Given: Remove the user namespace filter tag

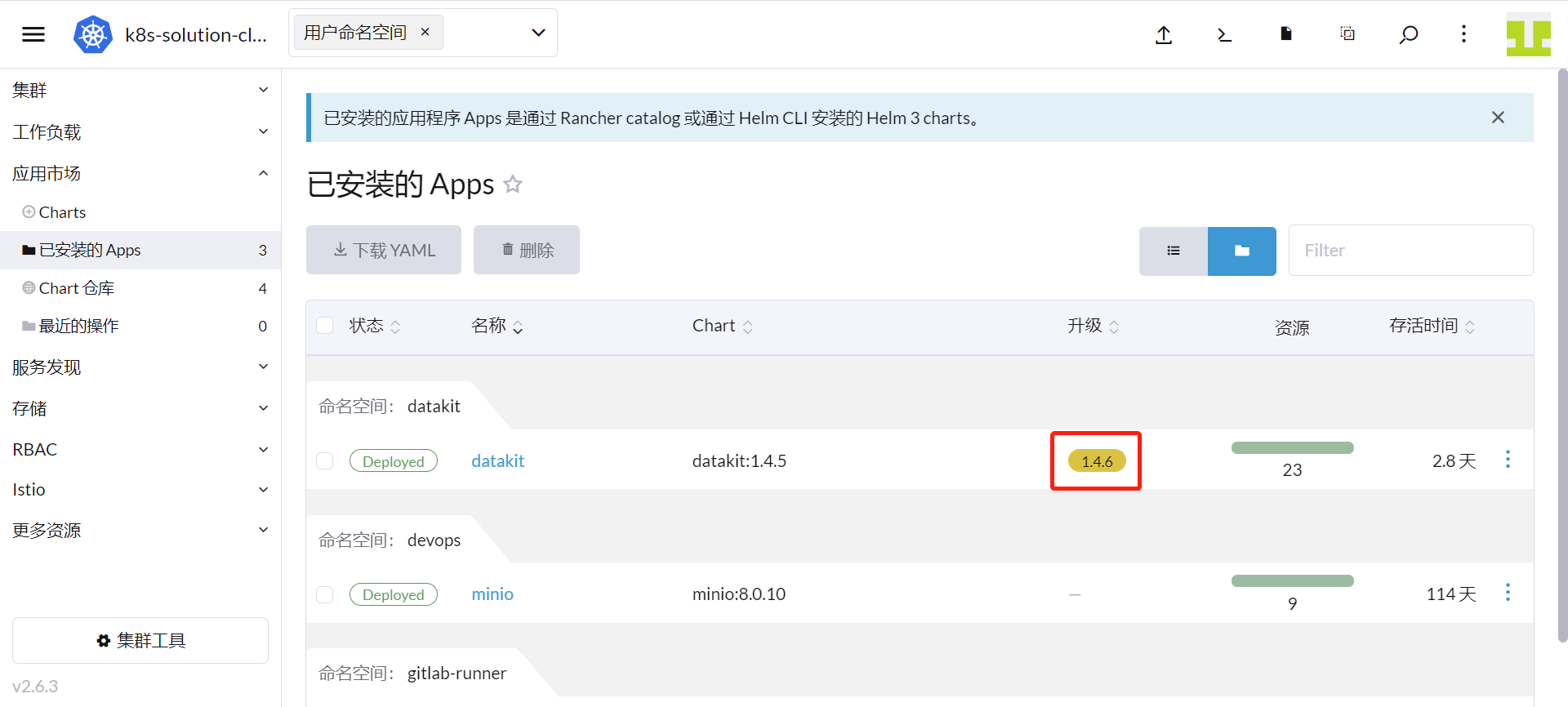Looking at the screenshot, I should click(425, 32).
